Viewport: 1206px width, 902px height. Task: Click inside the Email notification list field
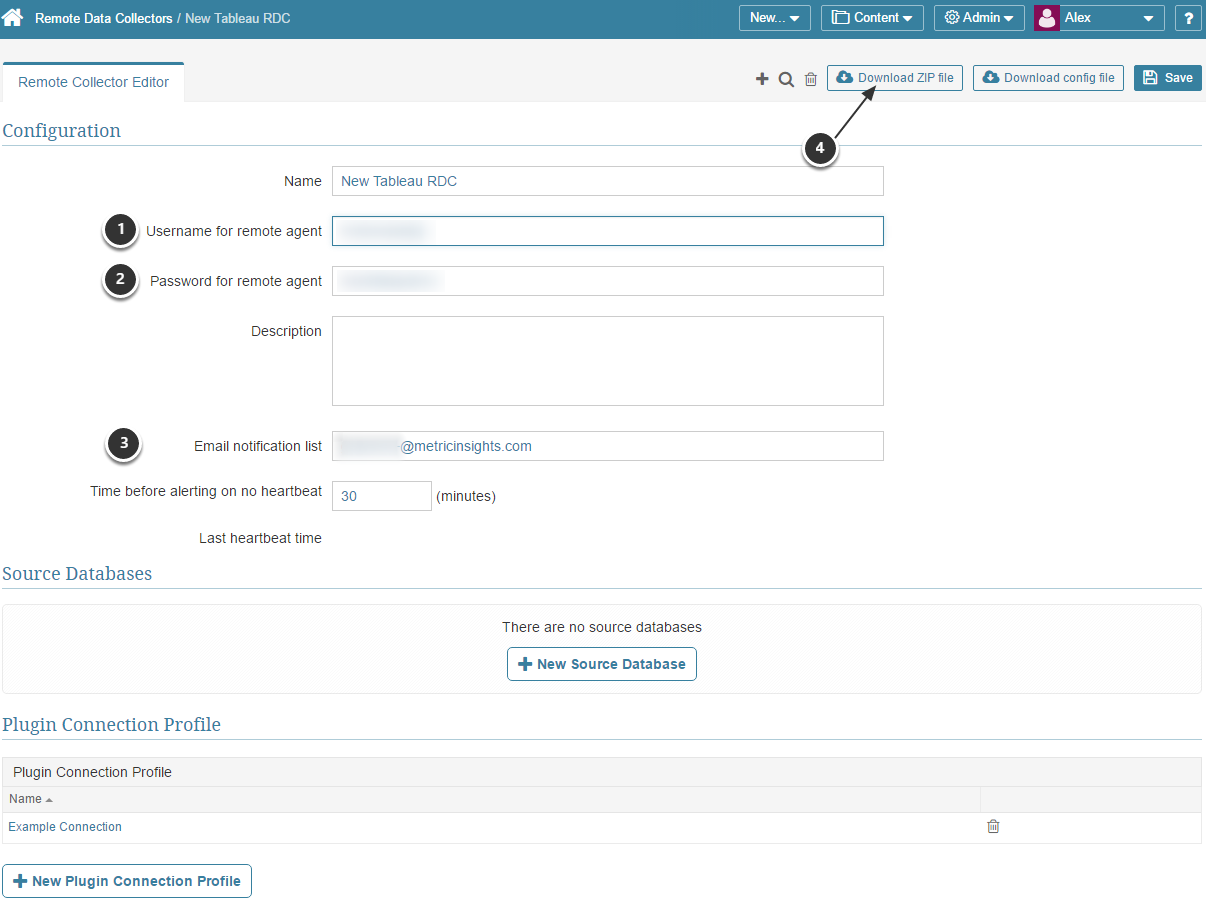[607, 446]
